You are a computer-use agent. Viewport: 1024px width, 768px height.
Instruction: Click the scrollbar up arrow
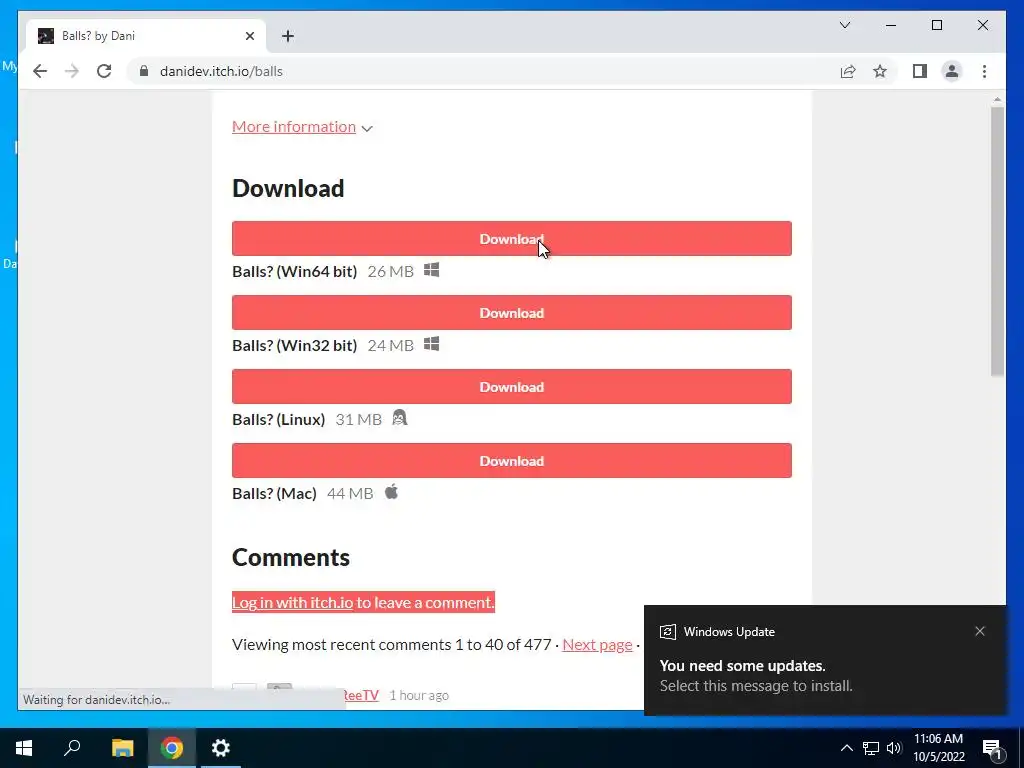pyautogui.click(x=997, y=100)
